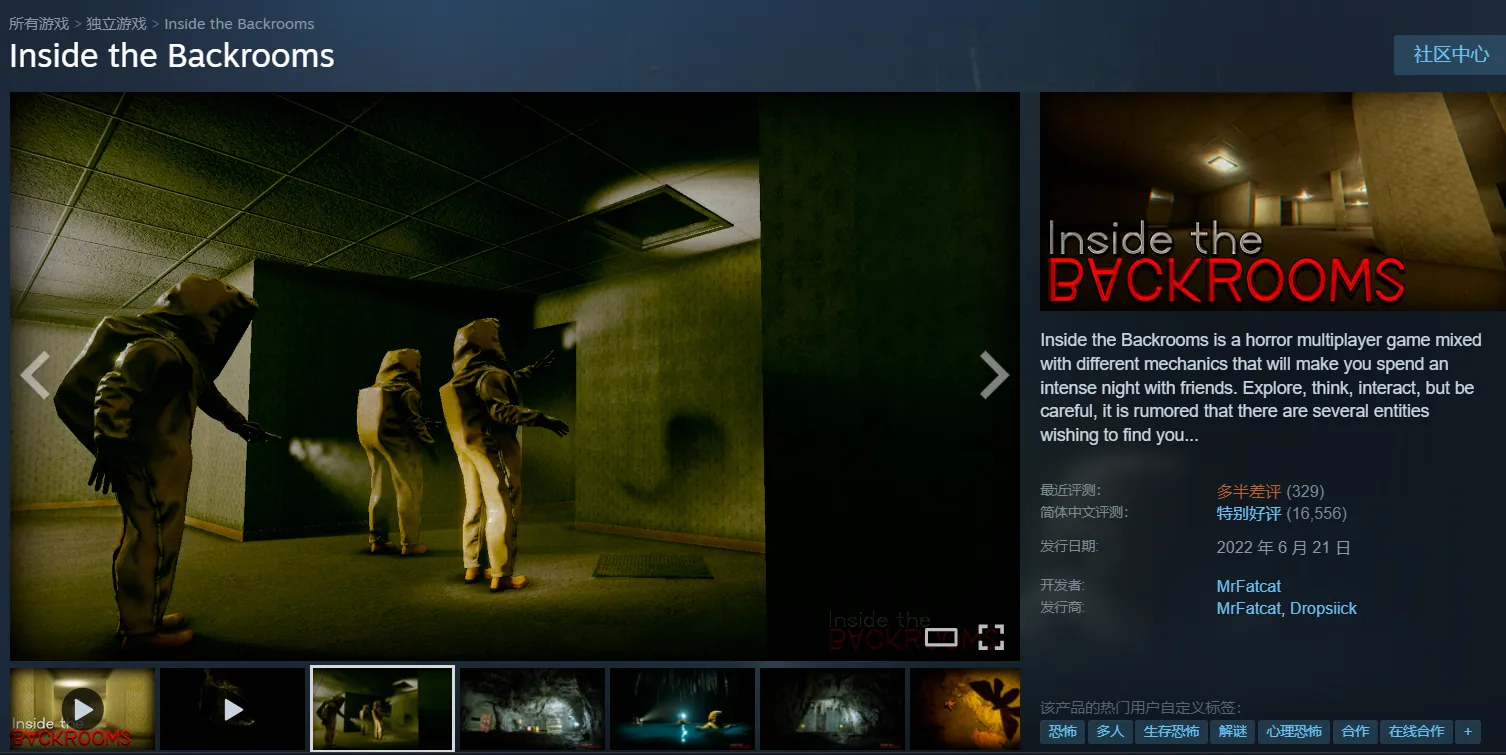The height and width of the screenshot is (755, 1506).
Task: Select the 生存恐怖 tag
Action: 1171,731
